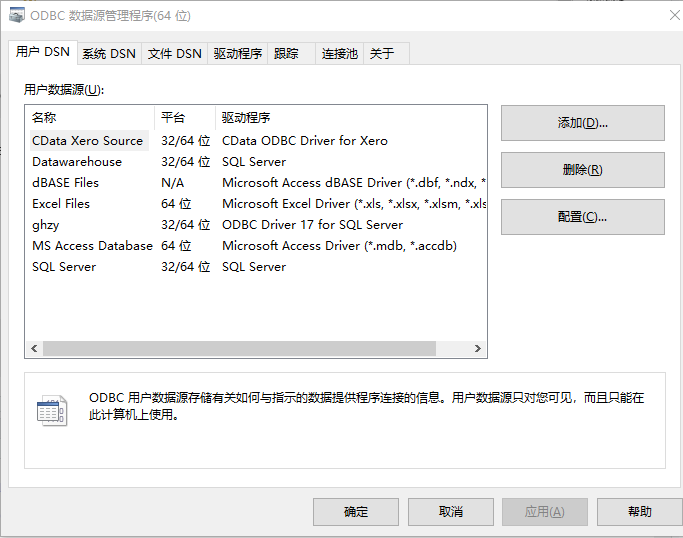This screenshot has height=538, width=683.
Task: Click the 驱动程序 column header
Action: click(x=351, y=118)
